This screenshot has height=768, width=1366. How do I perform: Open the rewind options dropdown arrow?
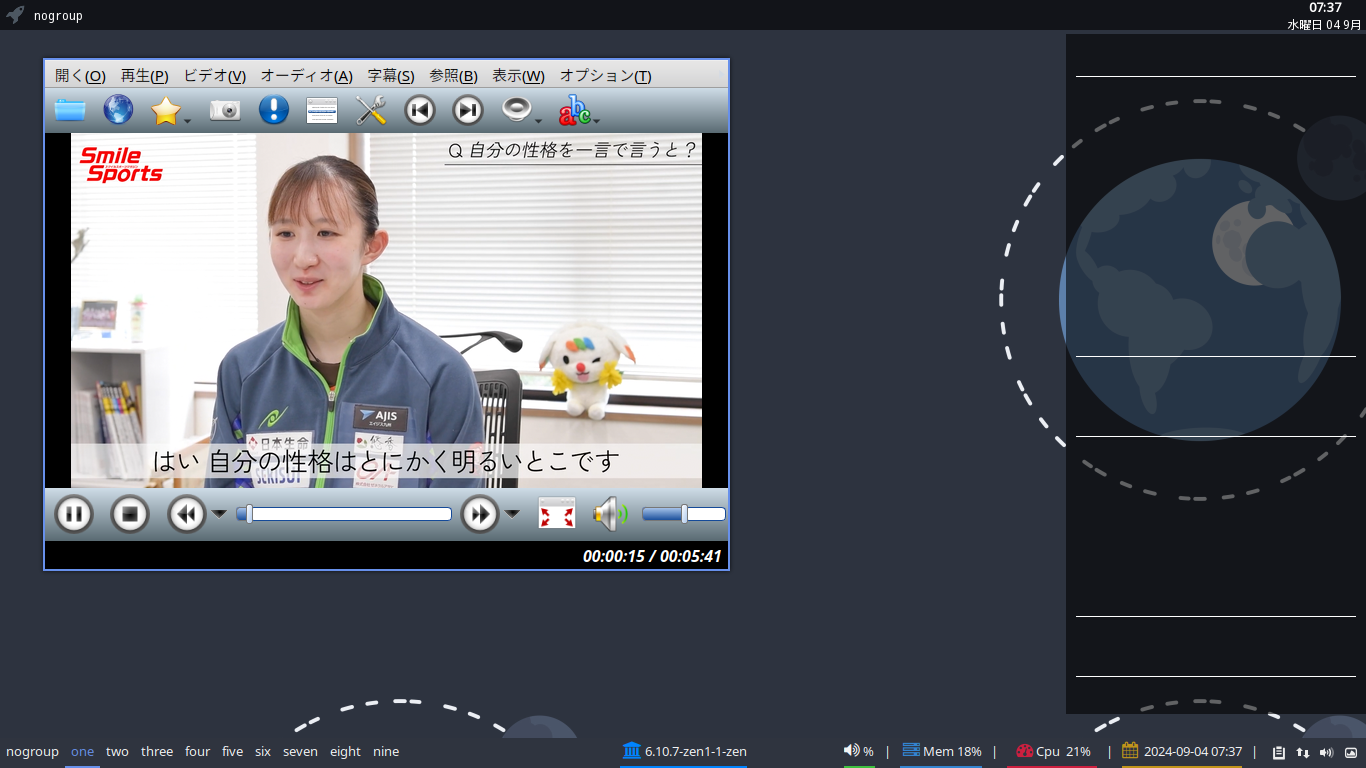click(219, 514)
